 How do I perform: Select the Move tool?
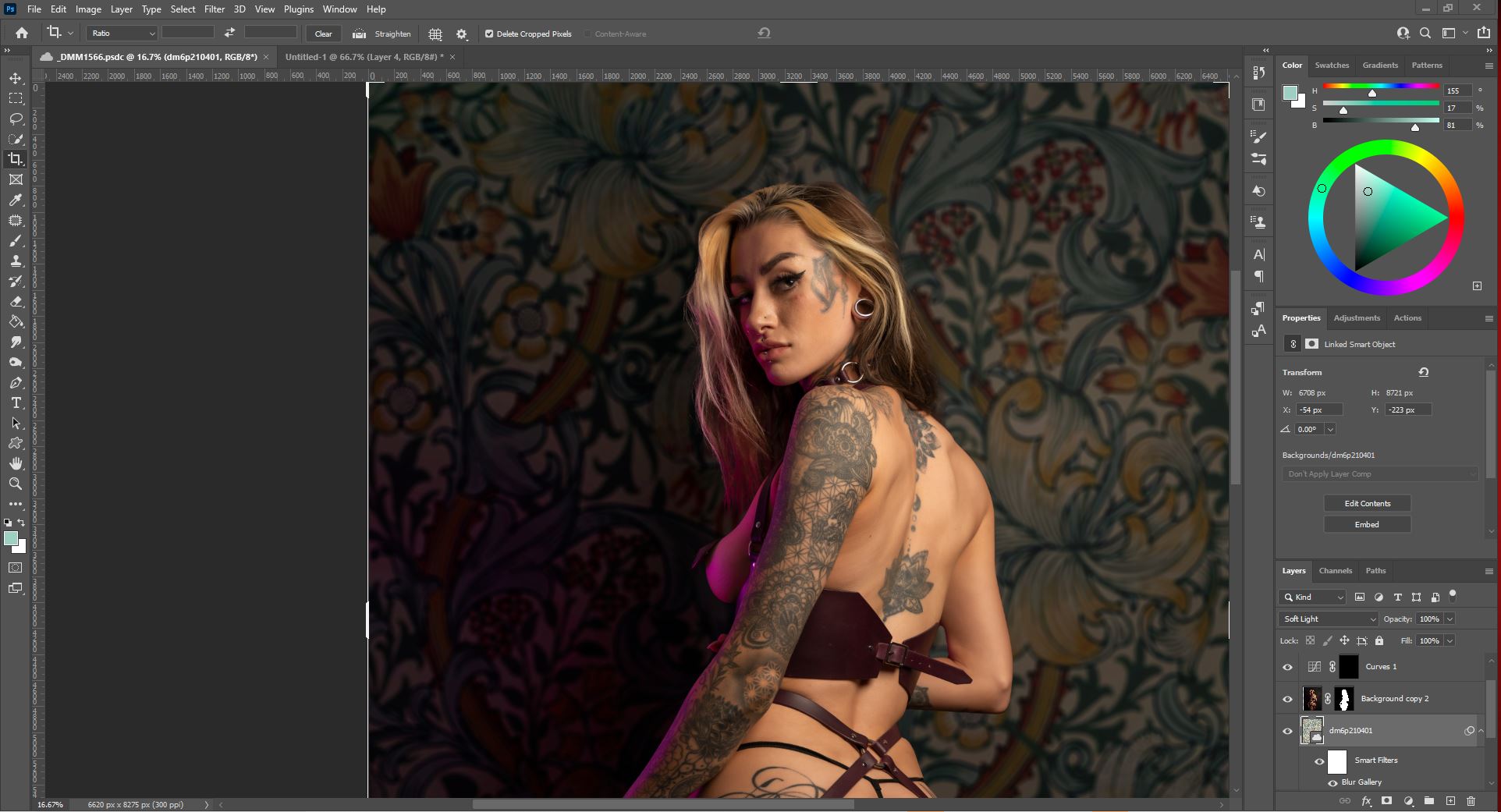pyautogui.click(x=16, y=79)
